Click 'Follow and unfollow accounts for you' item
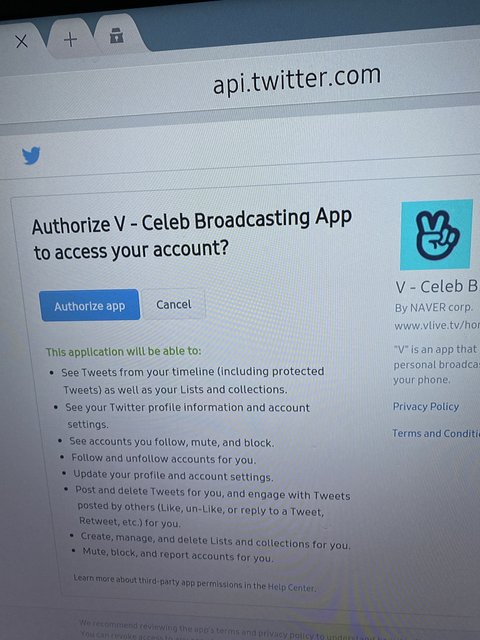Image resolution: width=480 pixels, height=640 pixels. click(x=164, y=459)
